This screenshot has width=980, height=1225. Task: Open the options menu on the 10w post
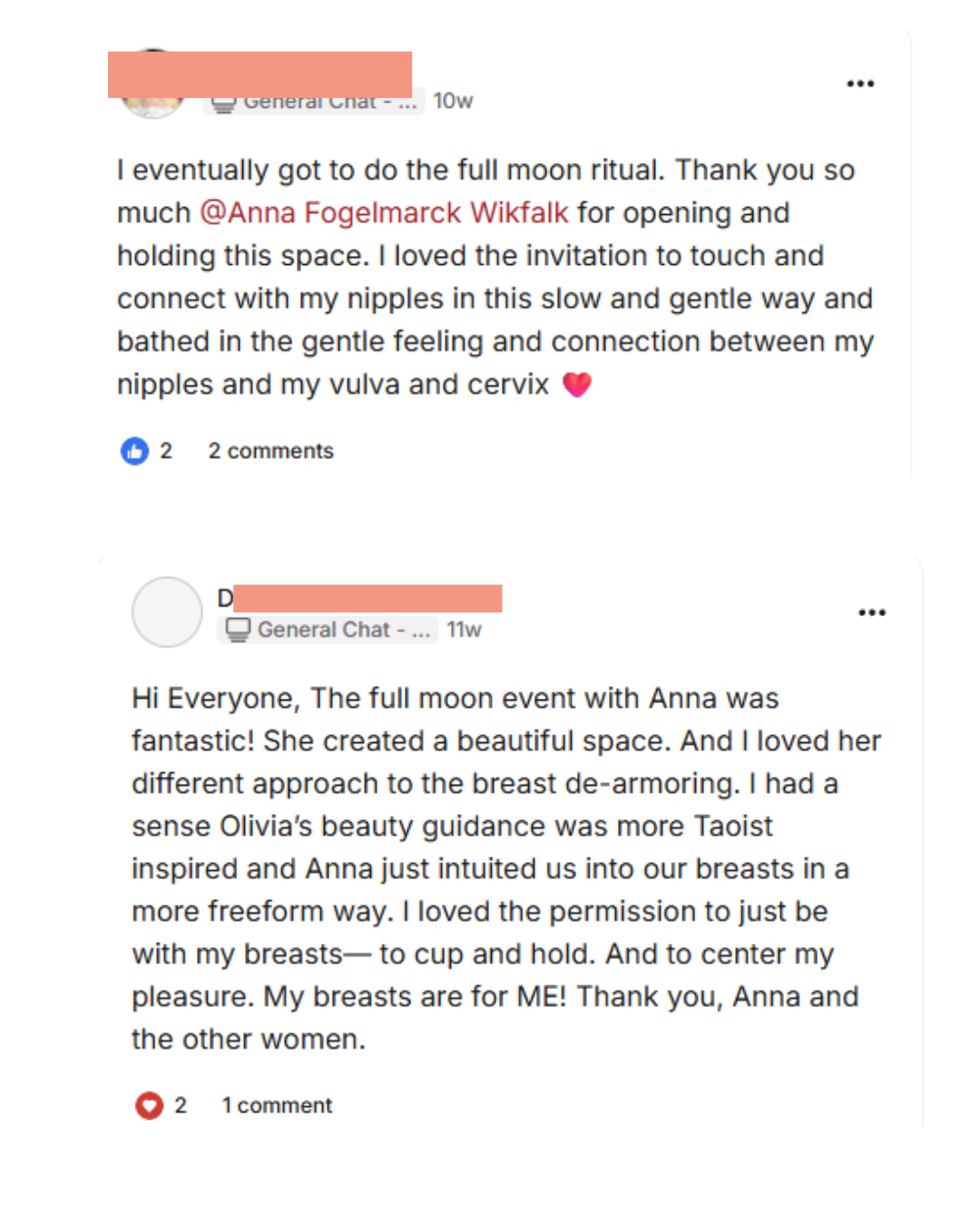click(859, 83)
